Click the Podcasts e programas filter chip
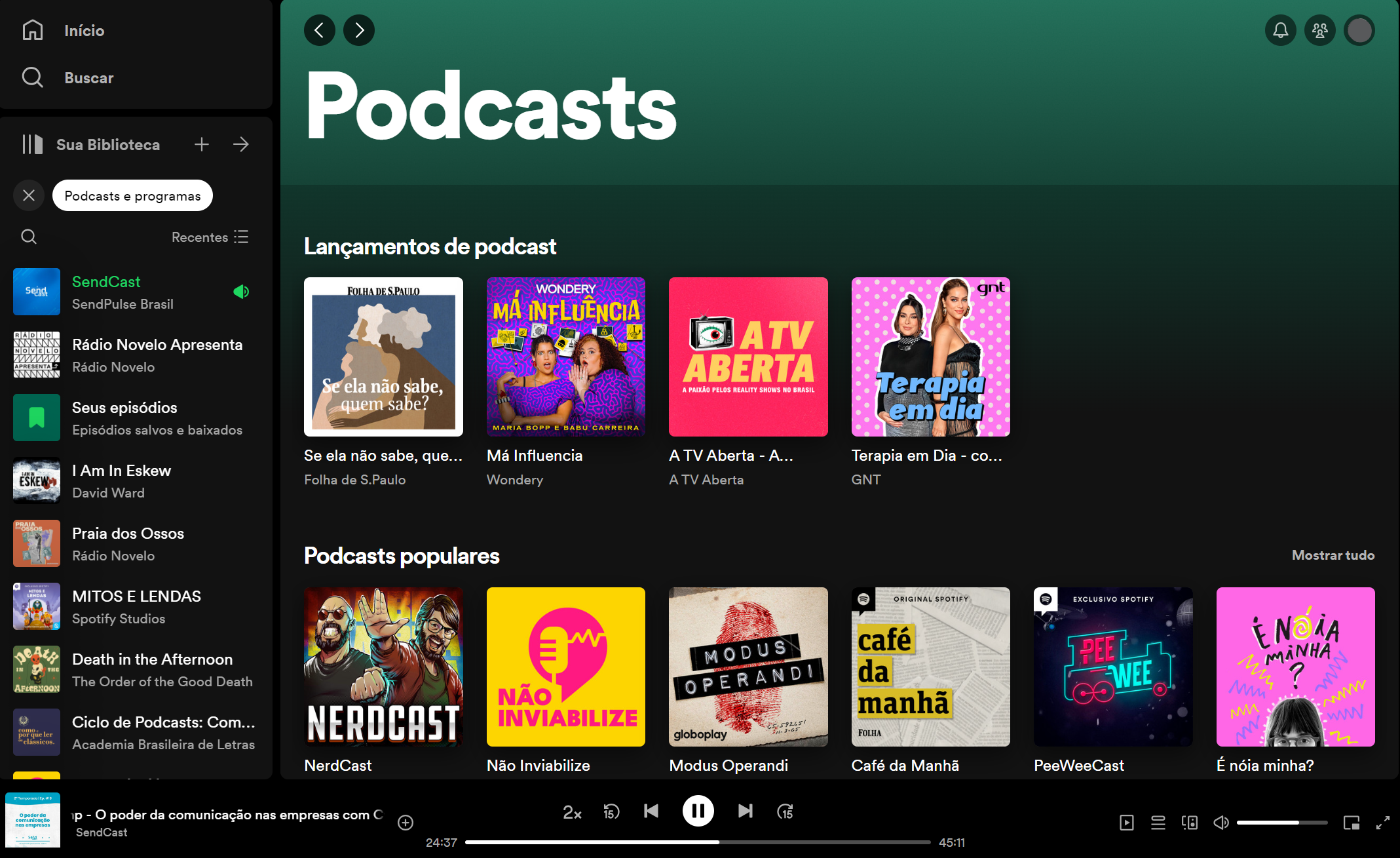This screenshot has width=1400, height=858. [132, 195]
